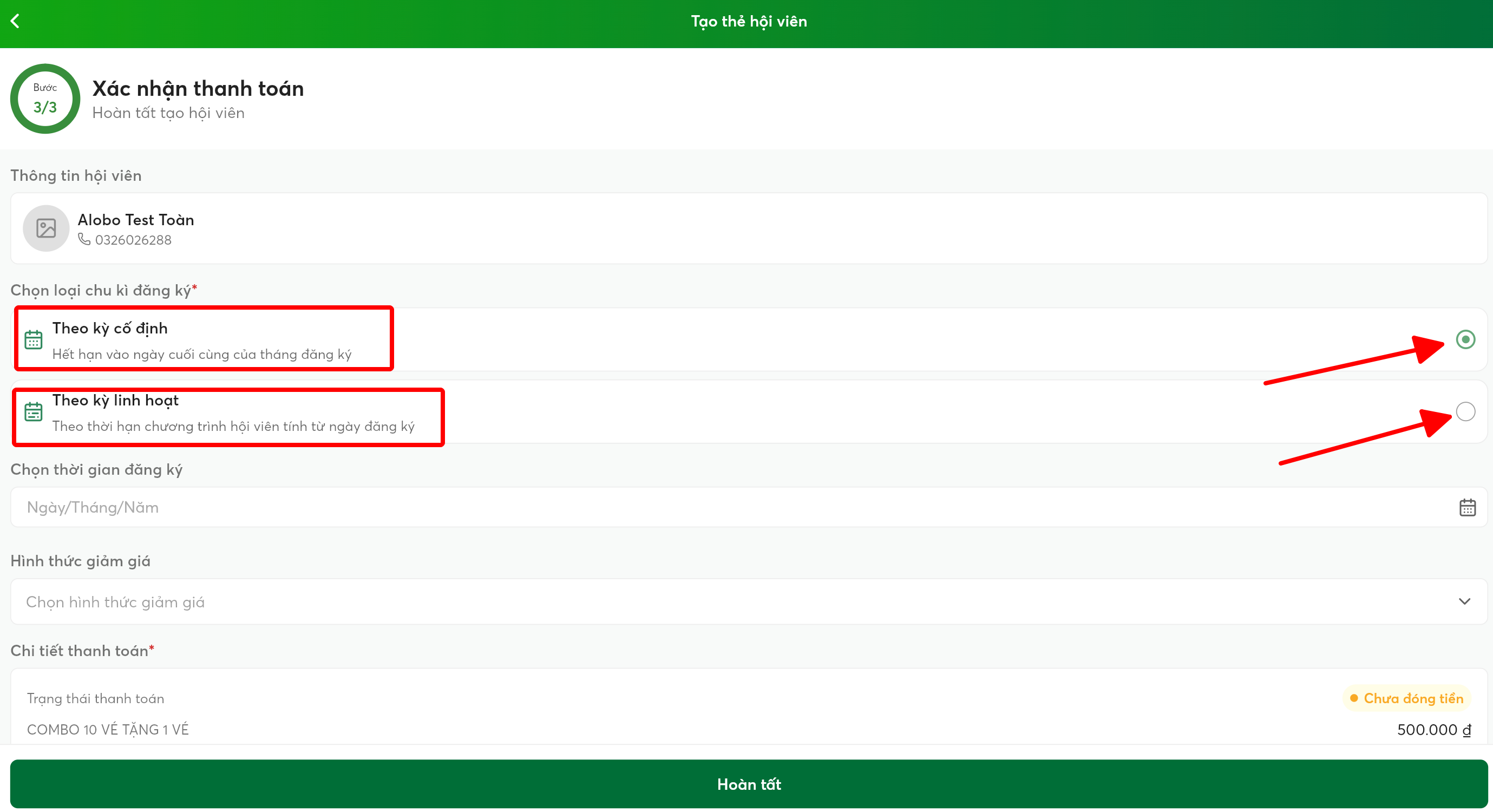Click COMBO 10 VÉ TẶNG 1 VÉ text
Image resolution: width=1493 pixels, height=812 pixels.
[108, 730]
